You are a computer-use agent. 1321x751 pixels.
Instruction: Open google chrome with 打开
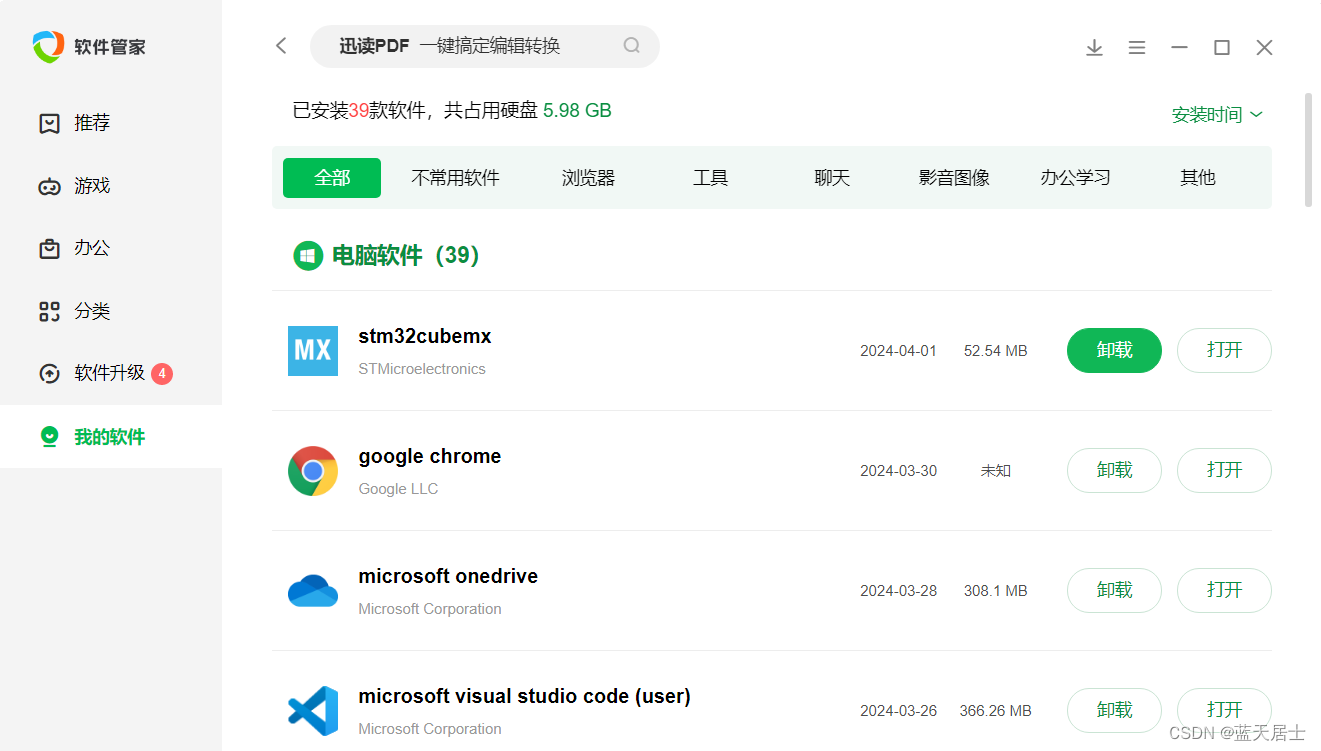coord(1224,470)
